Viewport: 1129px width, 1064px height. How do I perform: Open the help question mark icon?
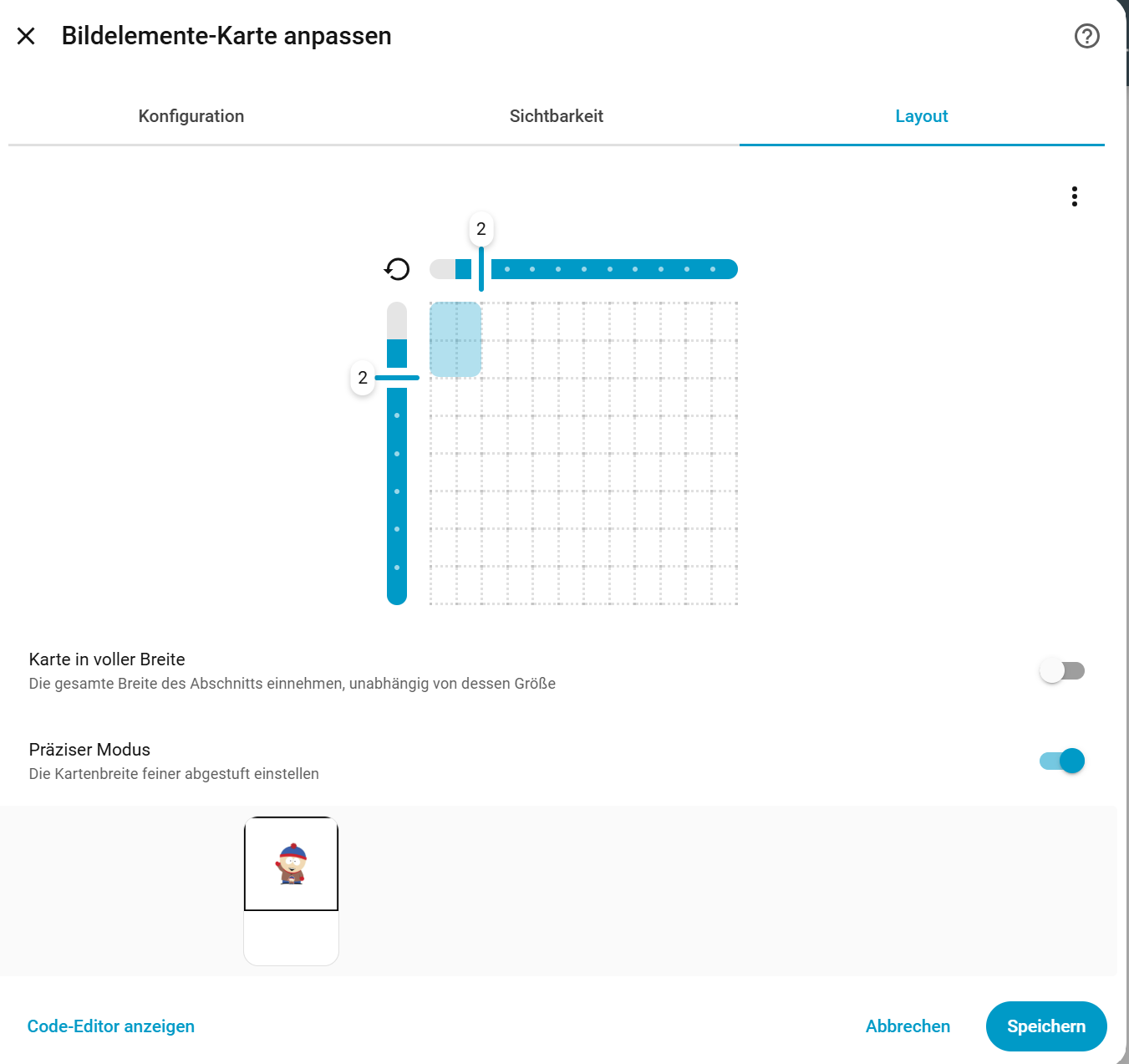(x=1086, y=36)
